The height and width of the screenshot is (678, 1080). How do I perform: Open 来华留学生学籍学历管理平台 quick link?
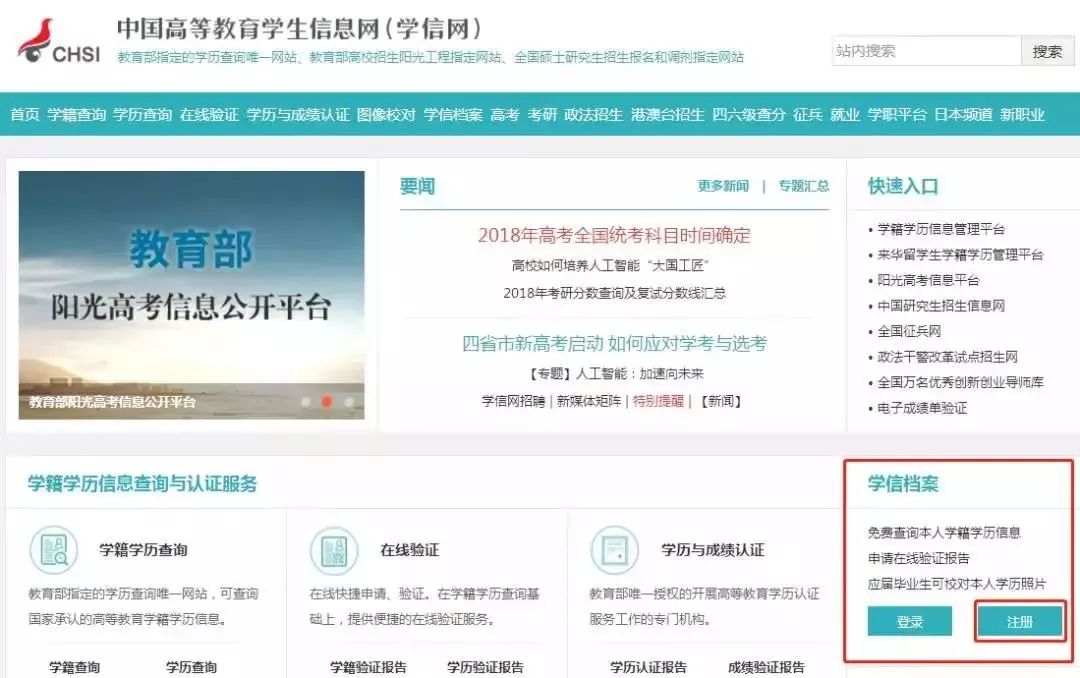click(x=960, y=255)
